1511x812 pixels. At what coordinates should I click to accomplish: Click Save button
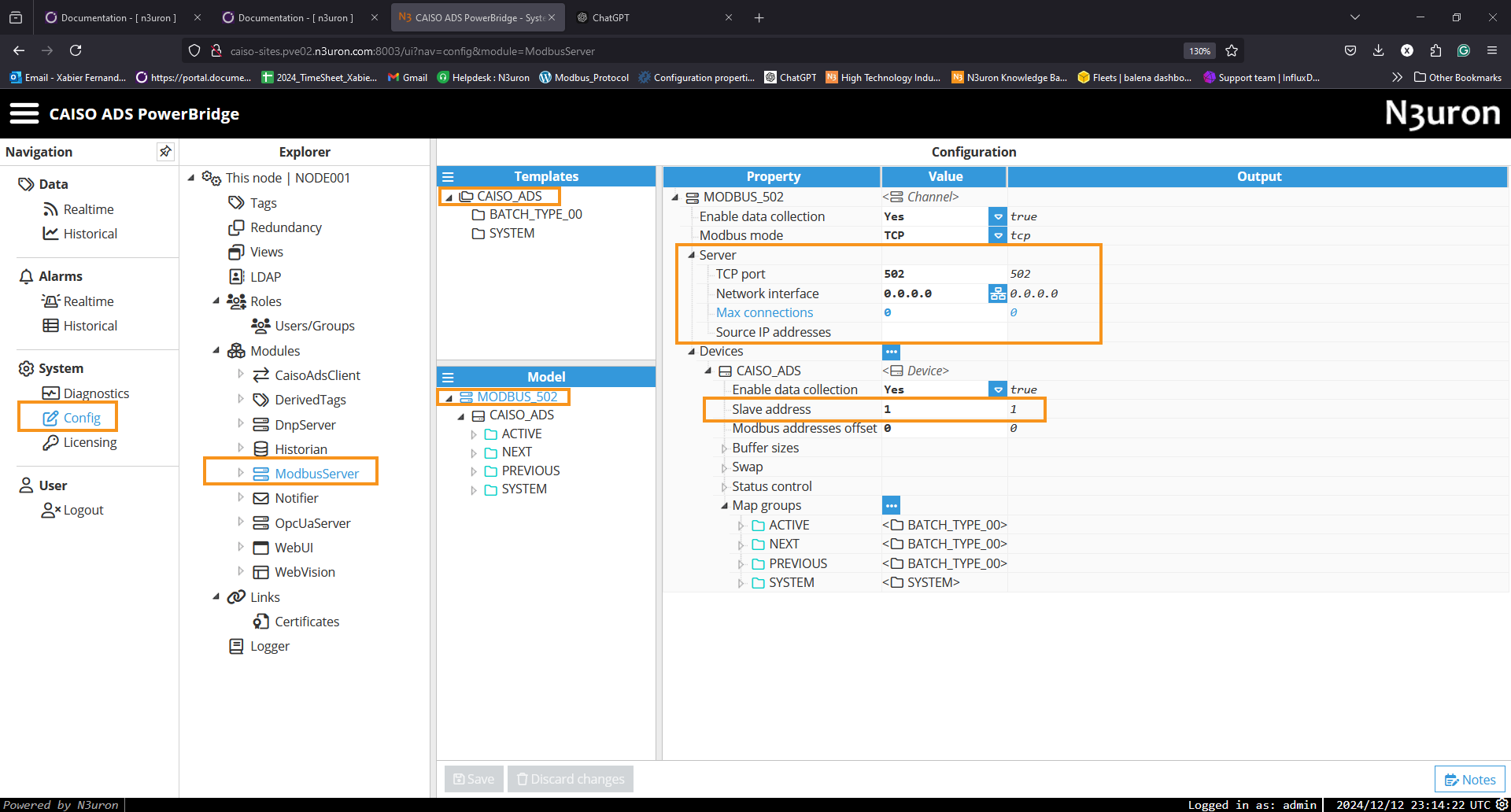click(x=474, y=779)
